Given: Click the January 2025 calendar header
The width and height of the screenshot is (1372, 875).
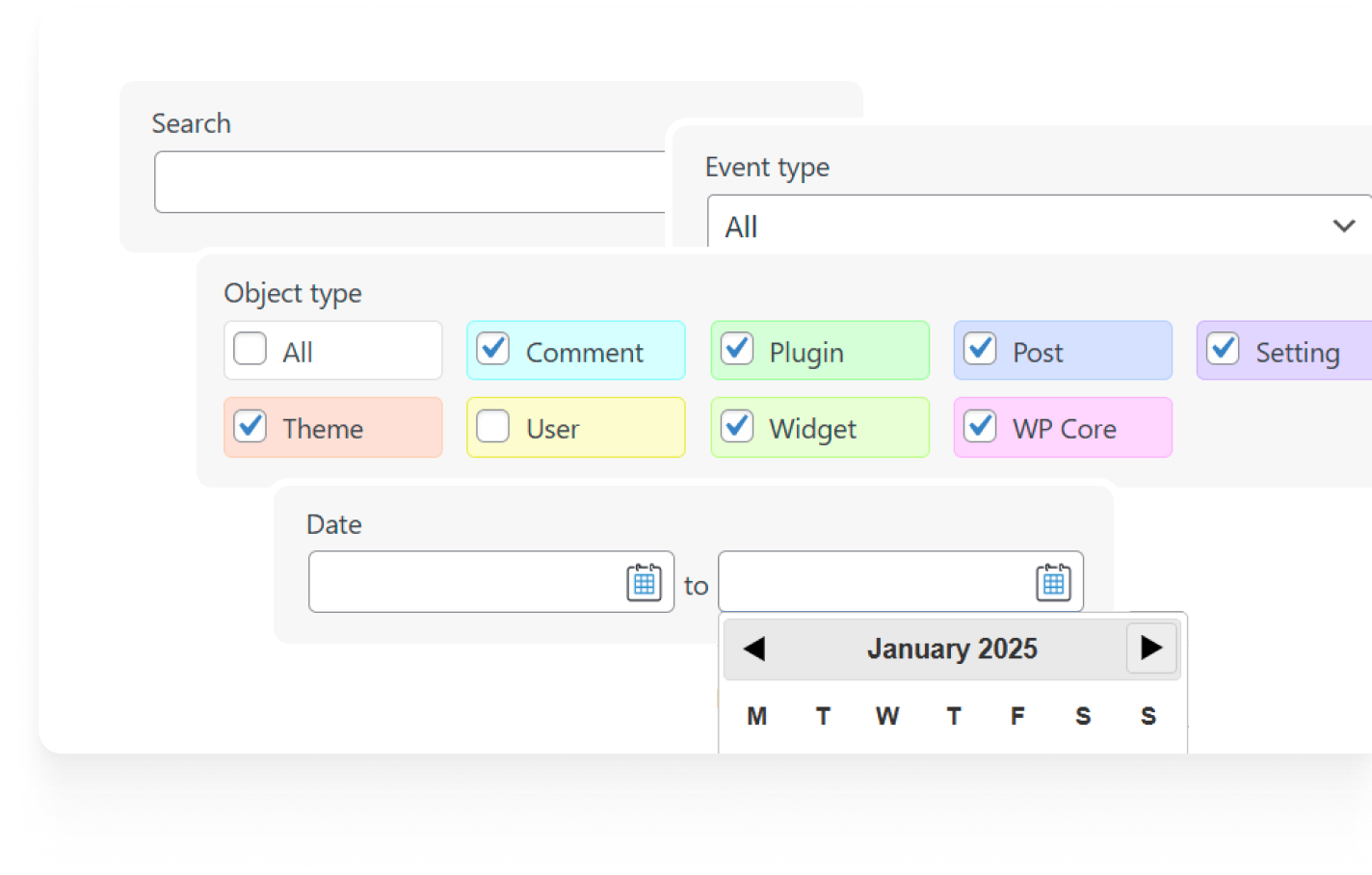Looking at the screenshot, I should [952, 649].
